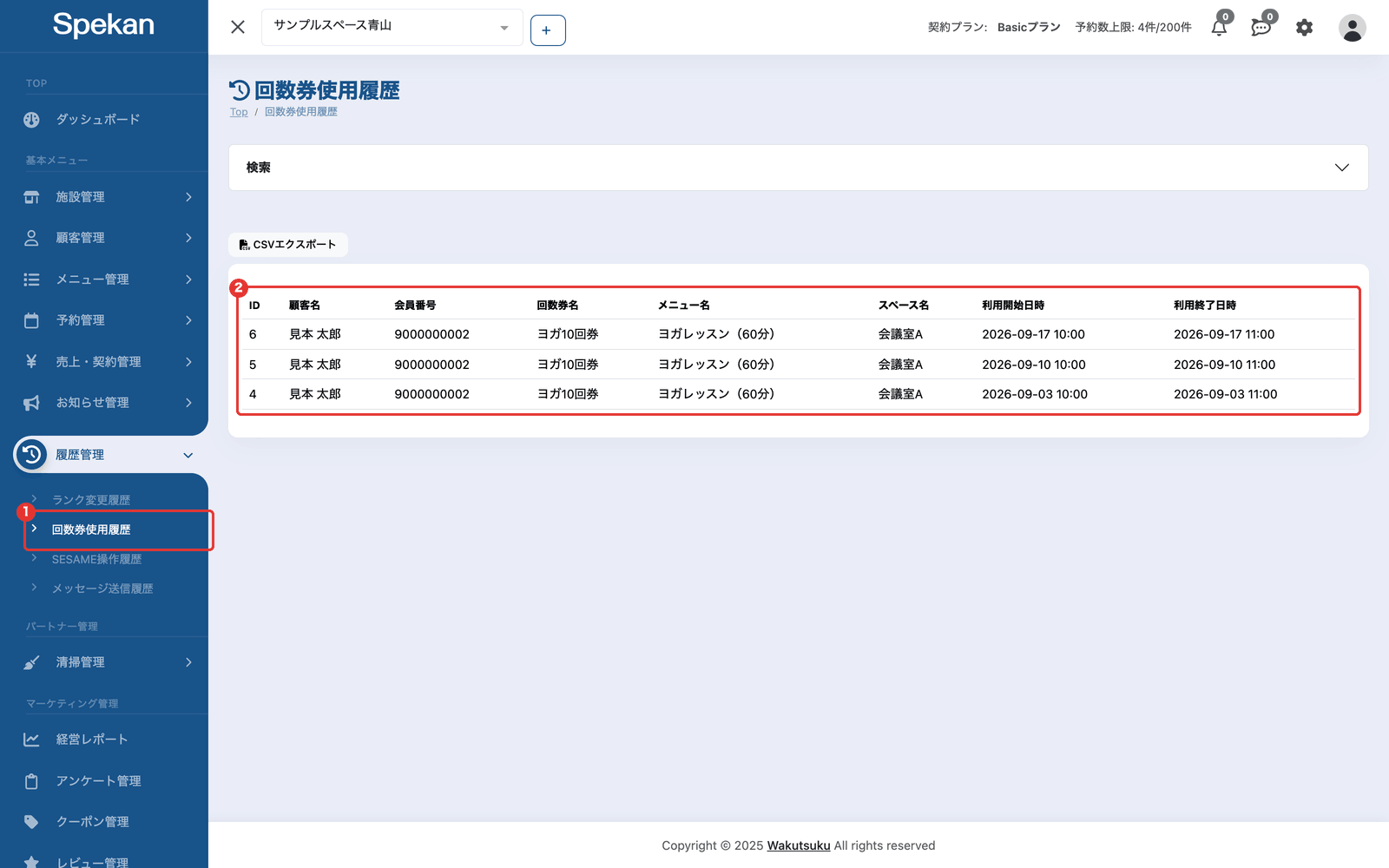Expand the 施設管理 submenu chevron
The image size is (1389, 868).
(x=188, y=197)
